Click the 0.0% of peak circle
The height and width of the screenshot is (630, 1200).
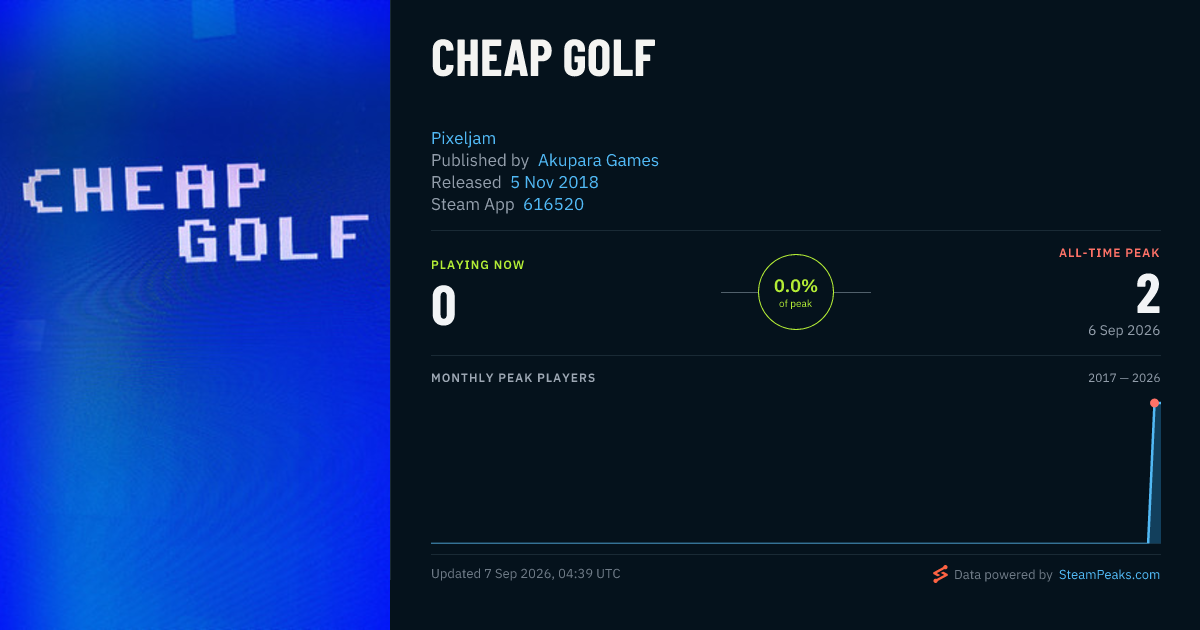point(796,292)
